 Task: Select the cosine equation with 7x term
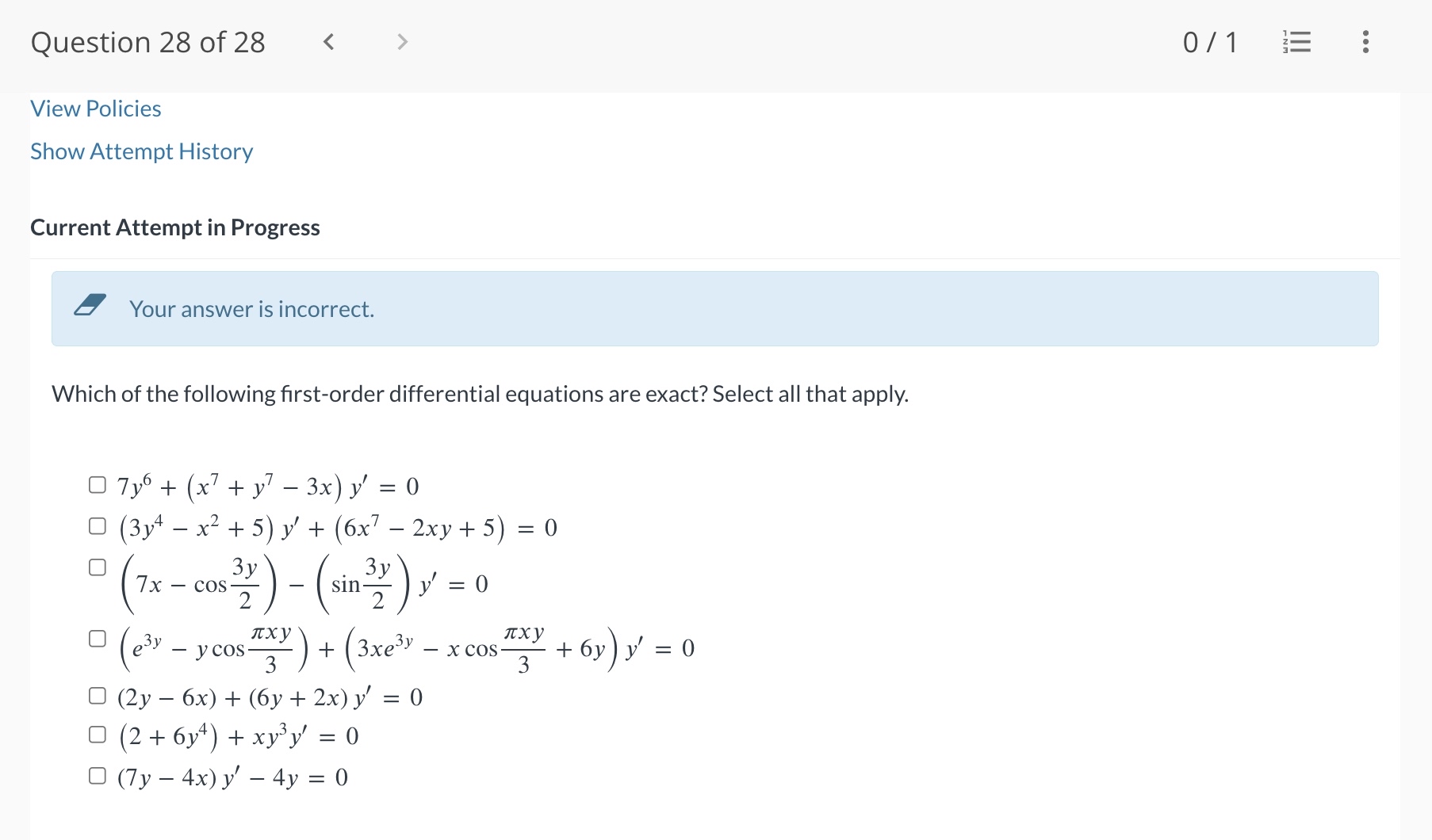coord(97,566)
